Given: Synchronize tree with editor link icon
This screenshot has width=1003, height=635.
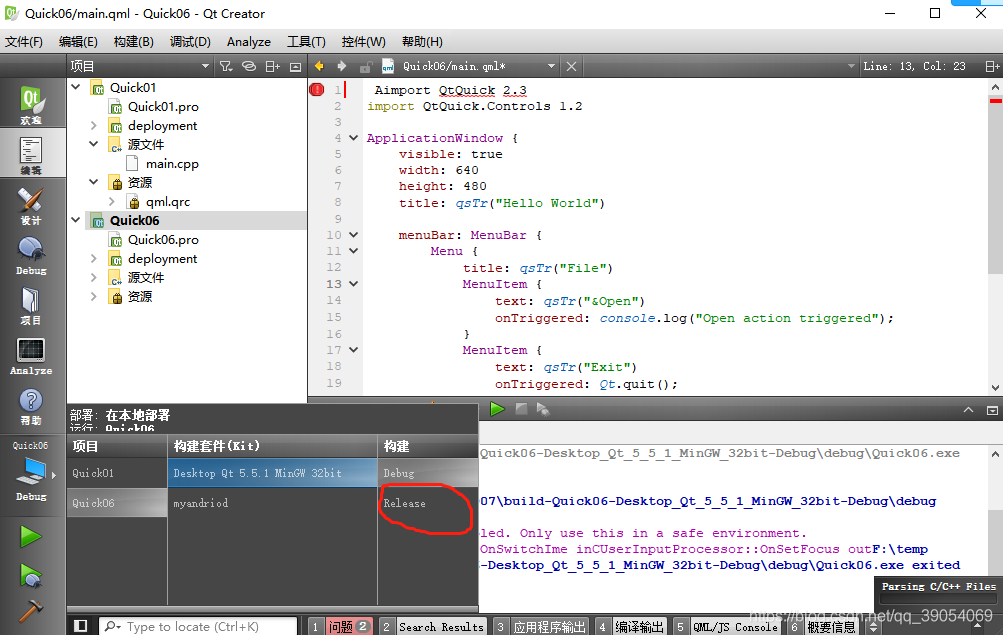Looking at the screenshot, I should [249, 67].
